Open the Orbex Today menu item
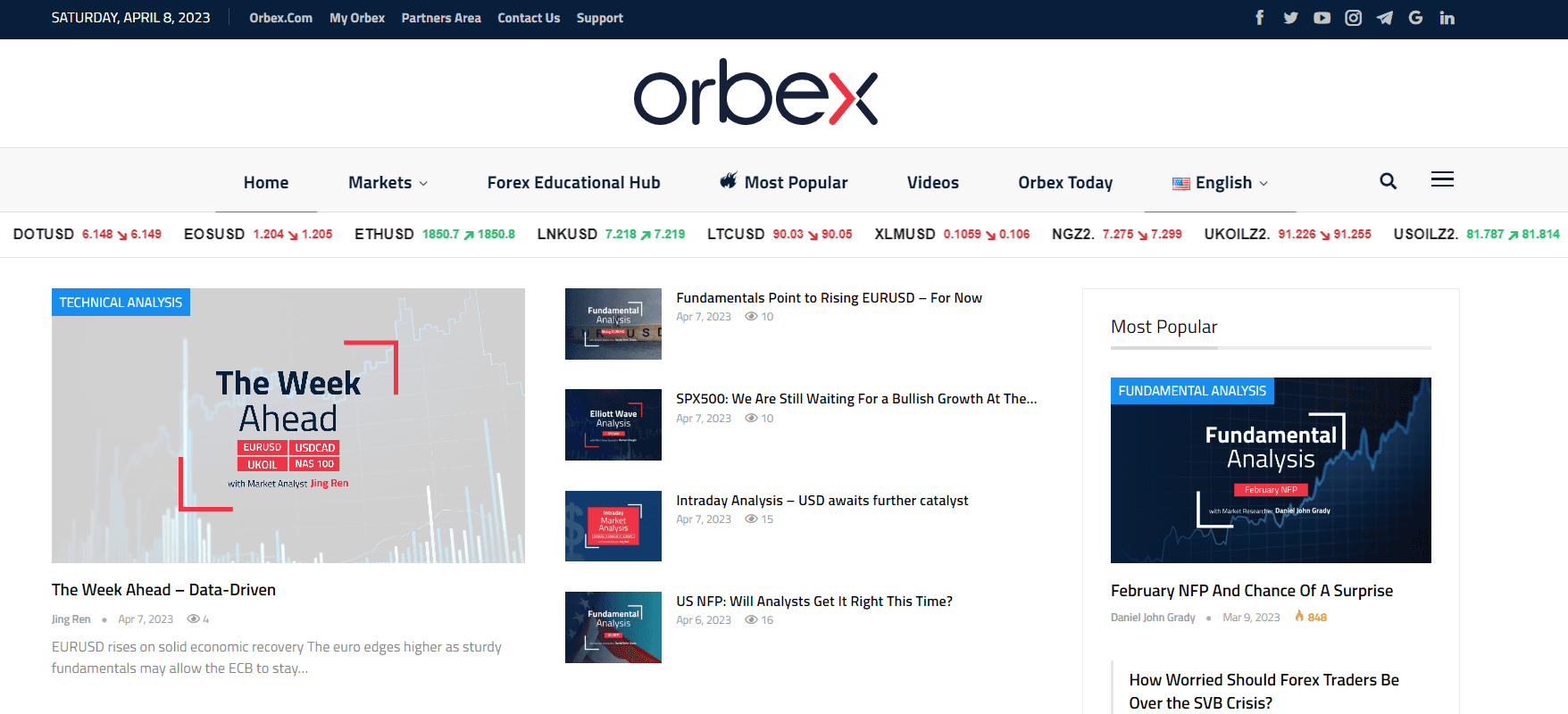 pos(1065,182)
